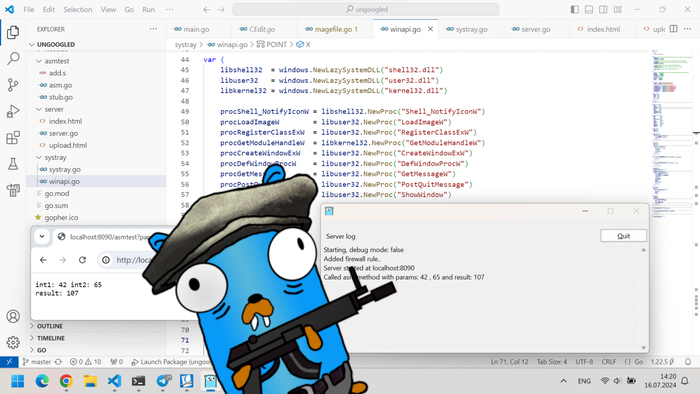The width and height of the screenshot is (700, 394).
Task: Open editor more actions ellipsis
Action: tap(688, 29)
